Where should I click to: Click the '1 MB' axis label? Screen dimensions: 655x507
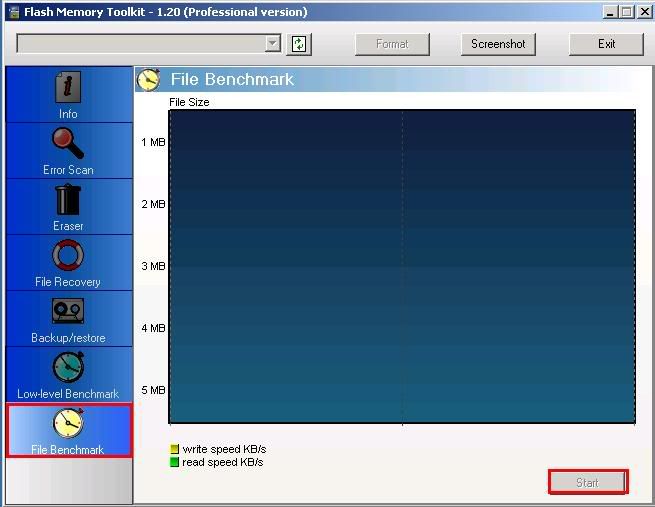pyautogui.click(x=153, y=142)
